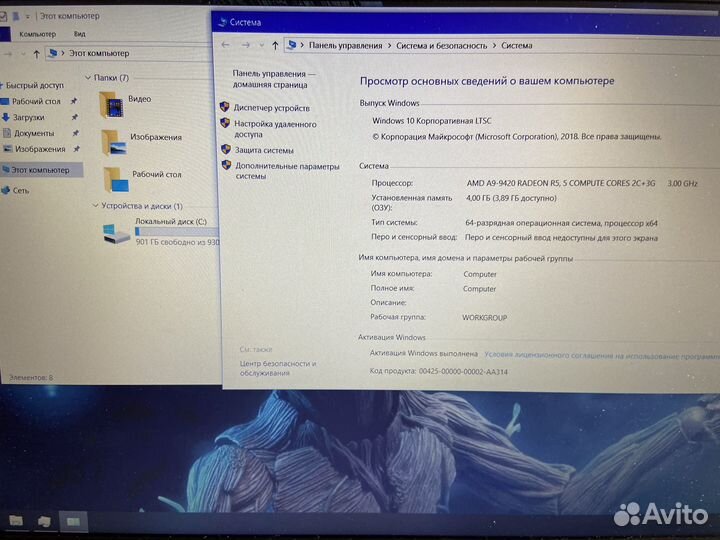Screen dimensions: 720x540
Task: Select the Видео folder icon
Action: click(x=111, y=105)
